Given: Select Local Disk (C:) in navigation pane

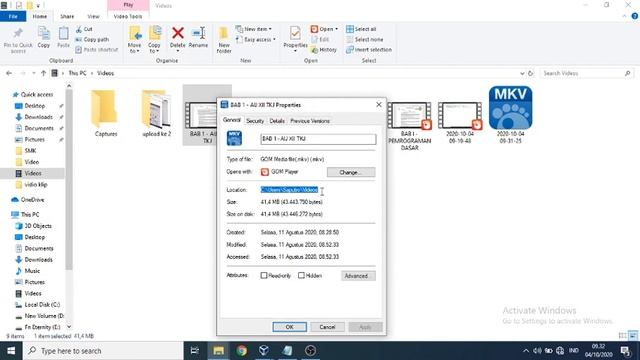Looking at the screenshot, I should [42, 305].
